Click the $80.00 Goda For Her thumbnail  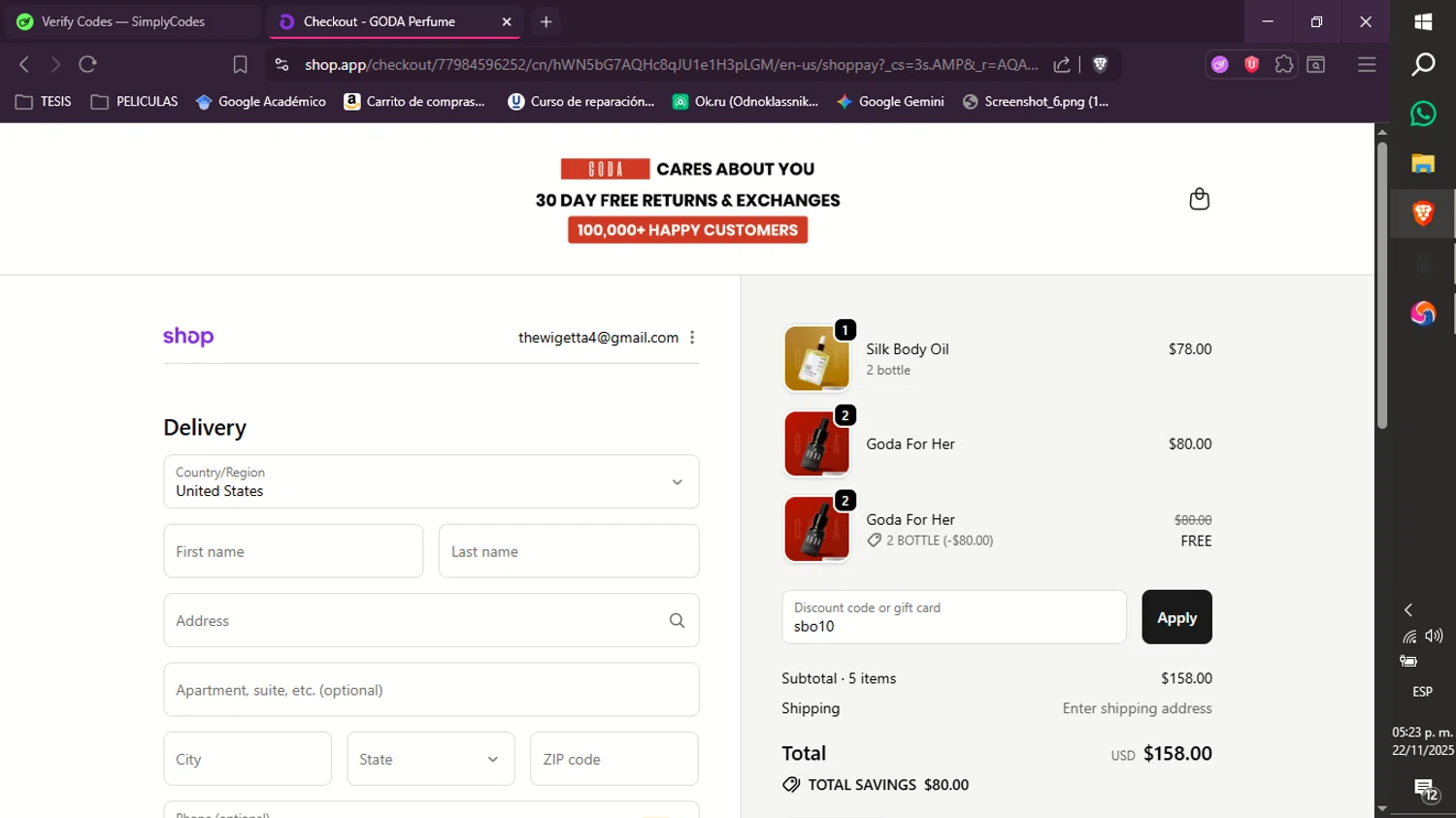click(x=816, y=443)
